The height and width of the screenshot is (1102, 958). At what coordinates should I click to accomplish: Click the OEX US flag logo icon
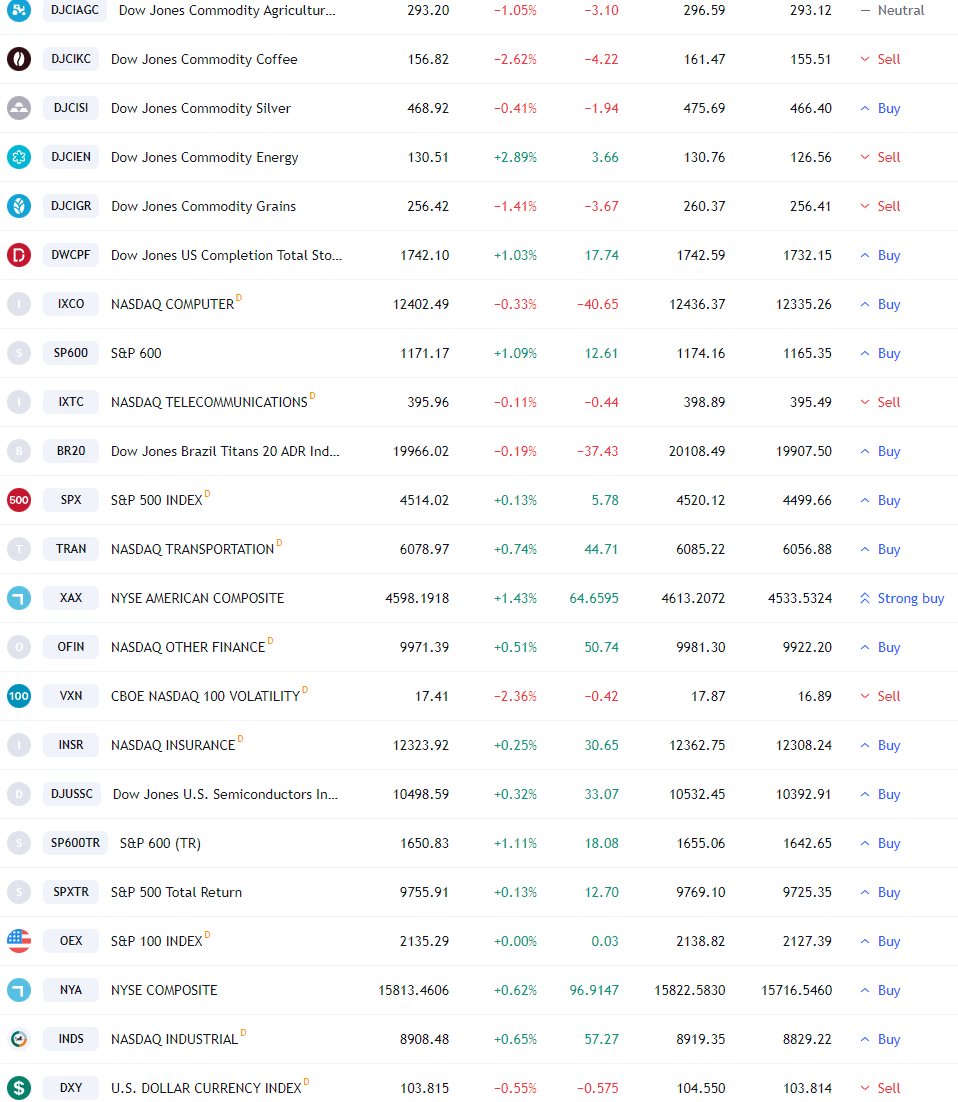(x=19, y=941)
